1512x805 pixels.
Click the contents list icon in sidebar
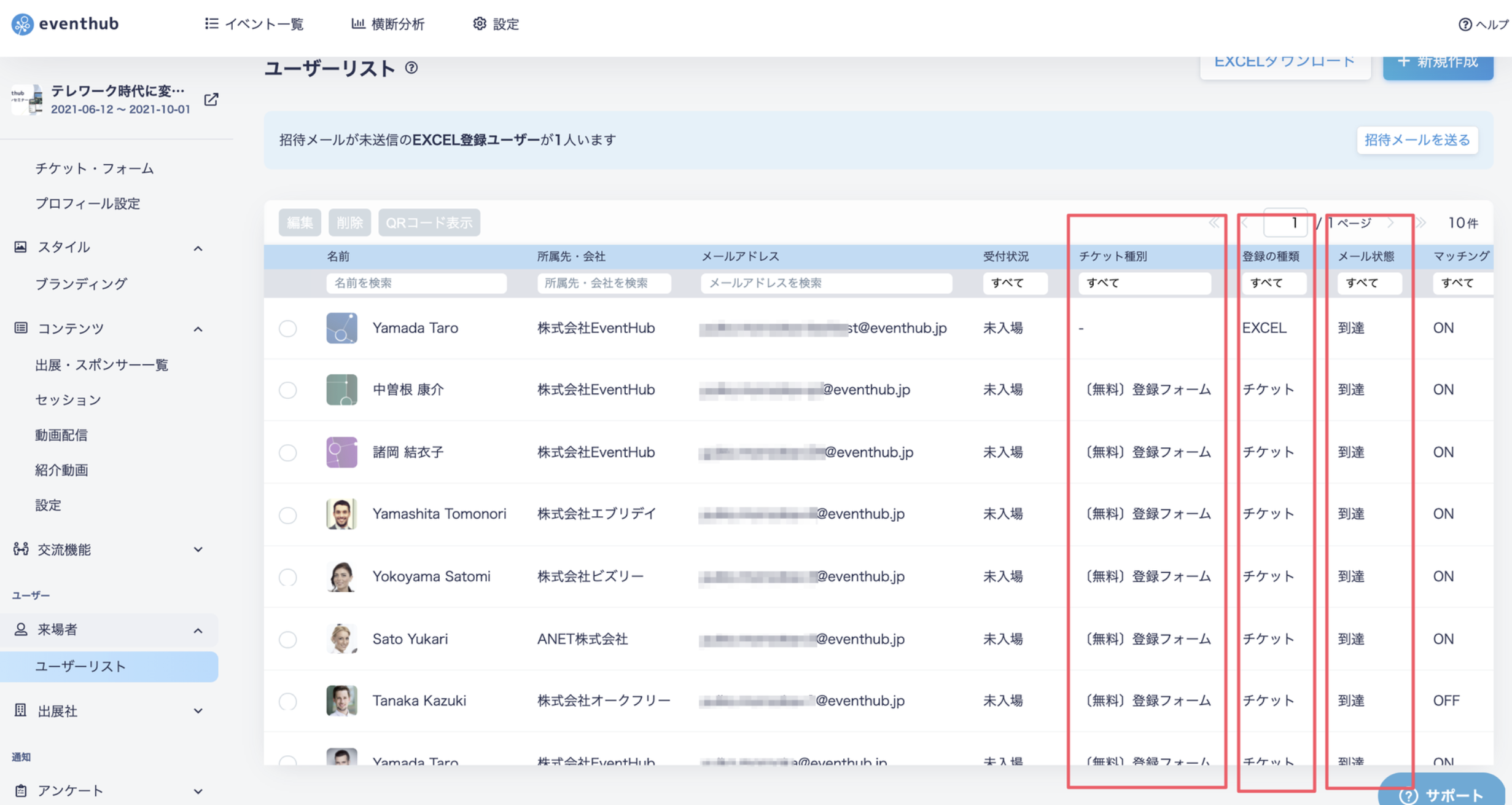pos(21,328)
